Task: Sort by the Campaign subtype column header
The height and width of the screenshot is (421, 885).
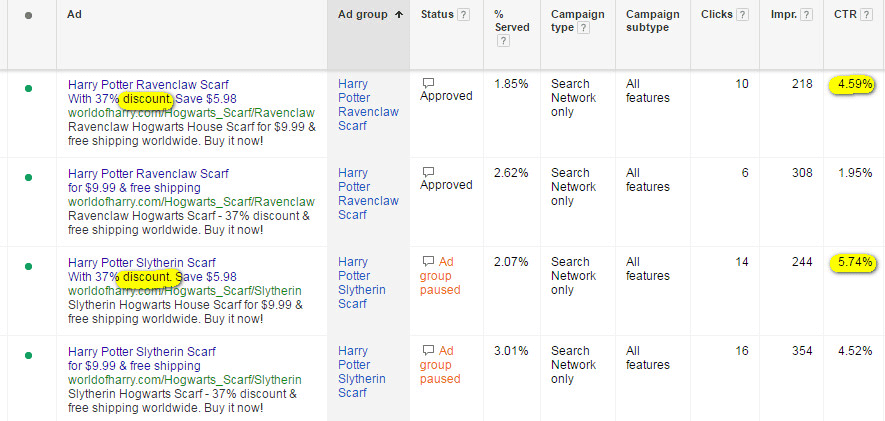Action: pos(652,21)
